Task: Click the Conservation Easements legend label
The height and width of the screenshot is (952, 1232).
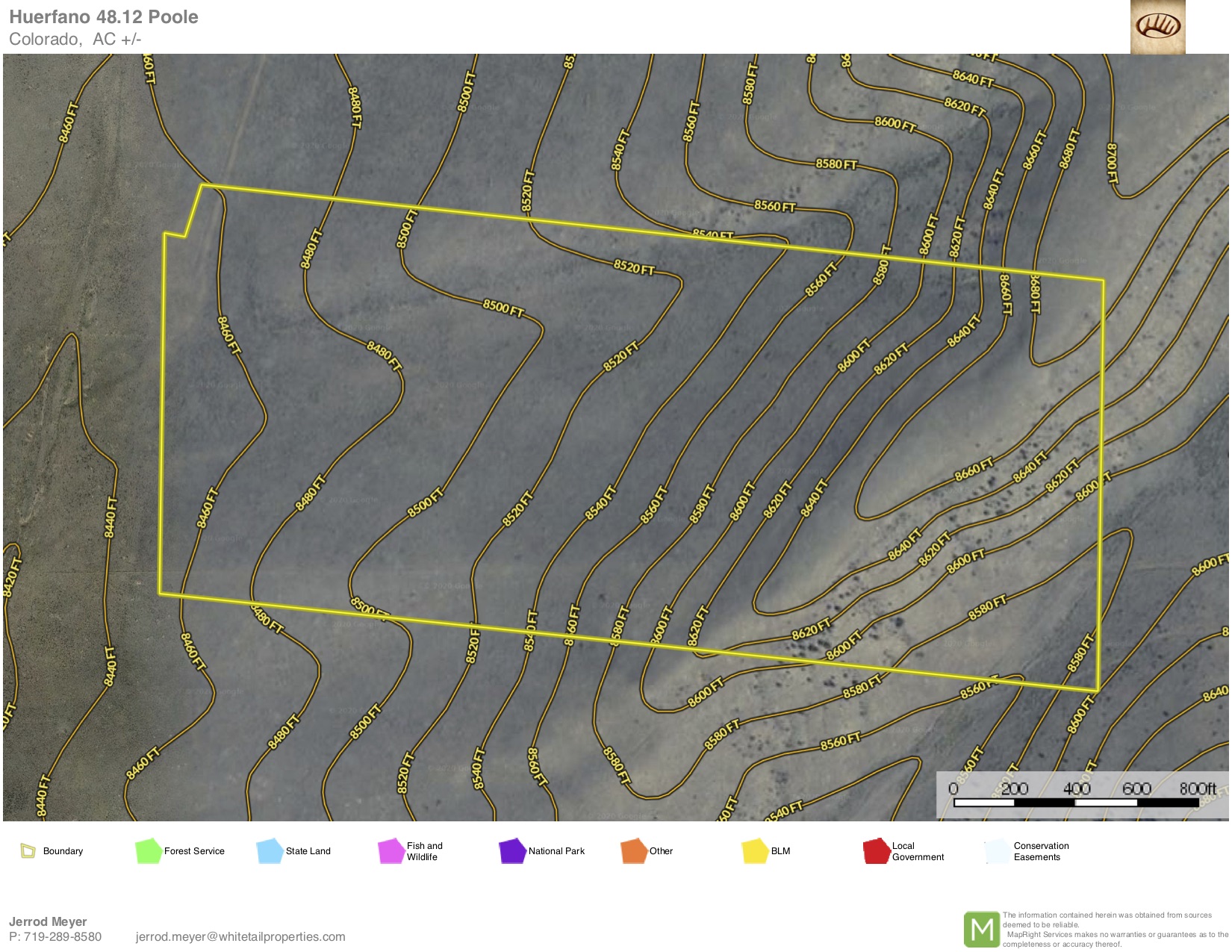Action: pyautogui.click(x=1041, y=851)
